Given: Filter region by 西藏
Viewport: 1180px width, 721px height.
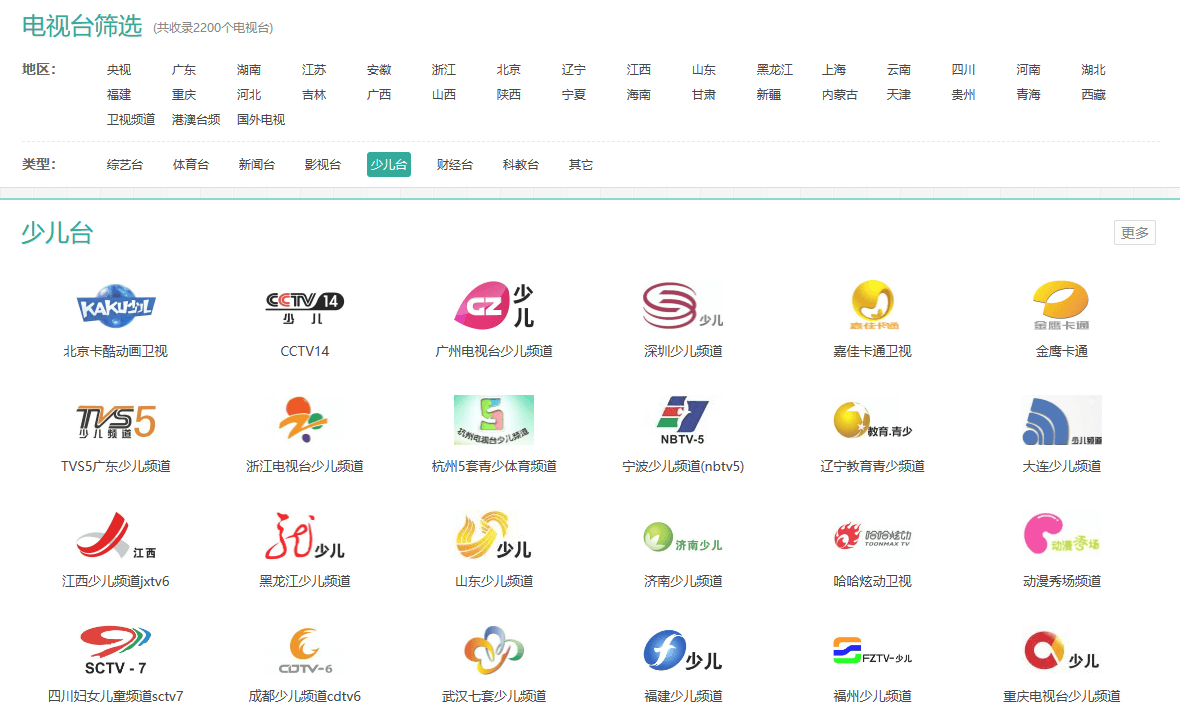Looking at the screenshot, I should coord(1093,95).
